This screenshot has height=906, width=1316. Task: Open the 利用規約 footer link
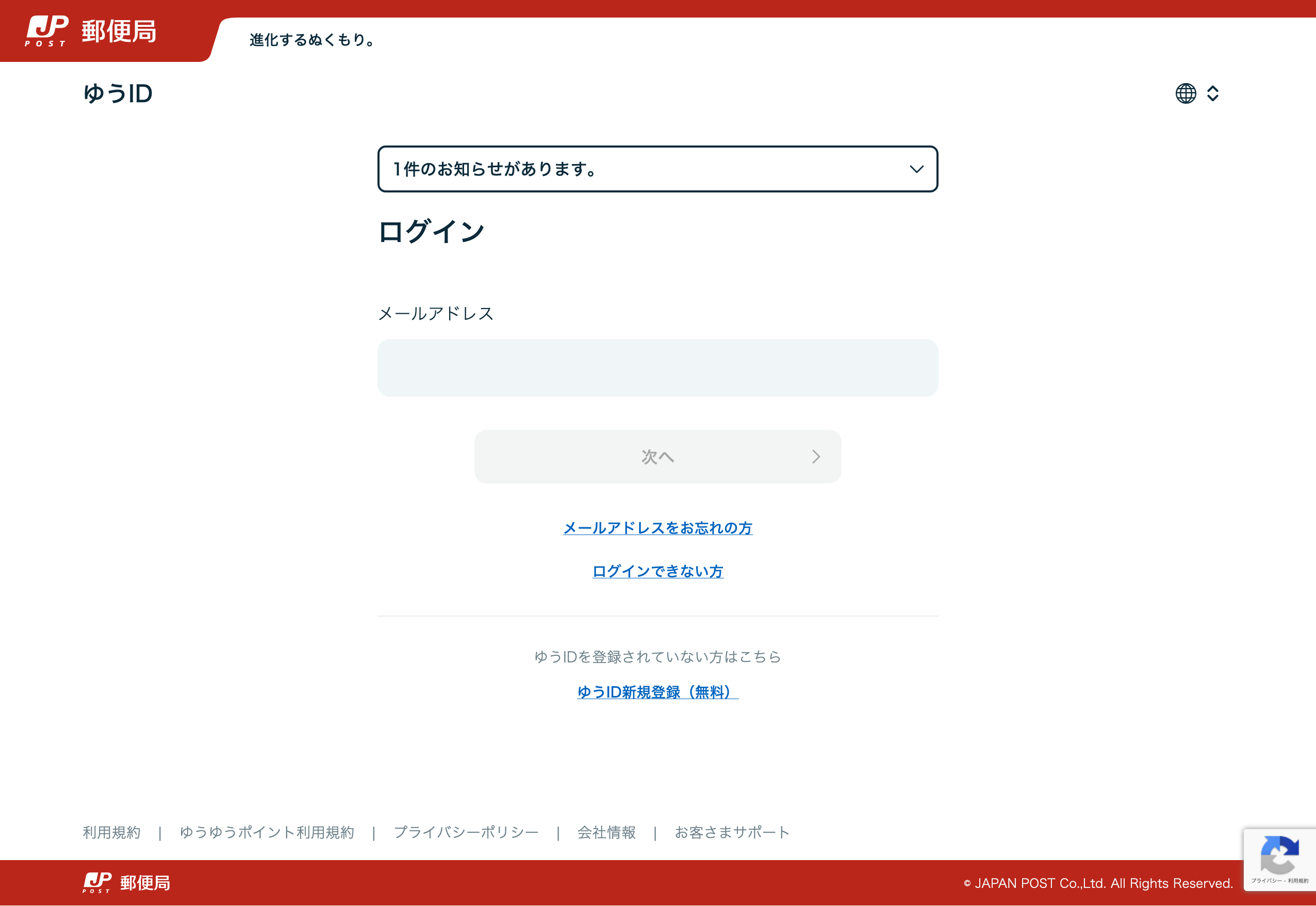[112, 832]
